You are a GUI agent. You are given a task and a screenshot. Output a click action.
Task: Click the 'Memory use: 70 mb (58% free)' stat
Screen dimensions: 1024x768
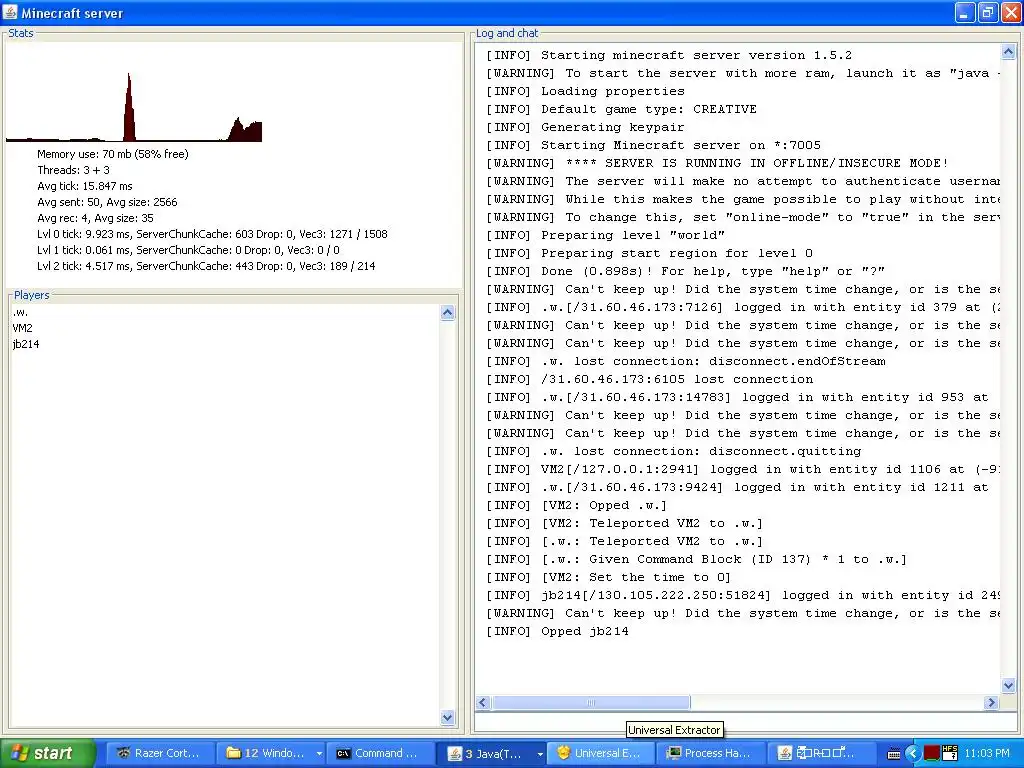click(112, 154)
